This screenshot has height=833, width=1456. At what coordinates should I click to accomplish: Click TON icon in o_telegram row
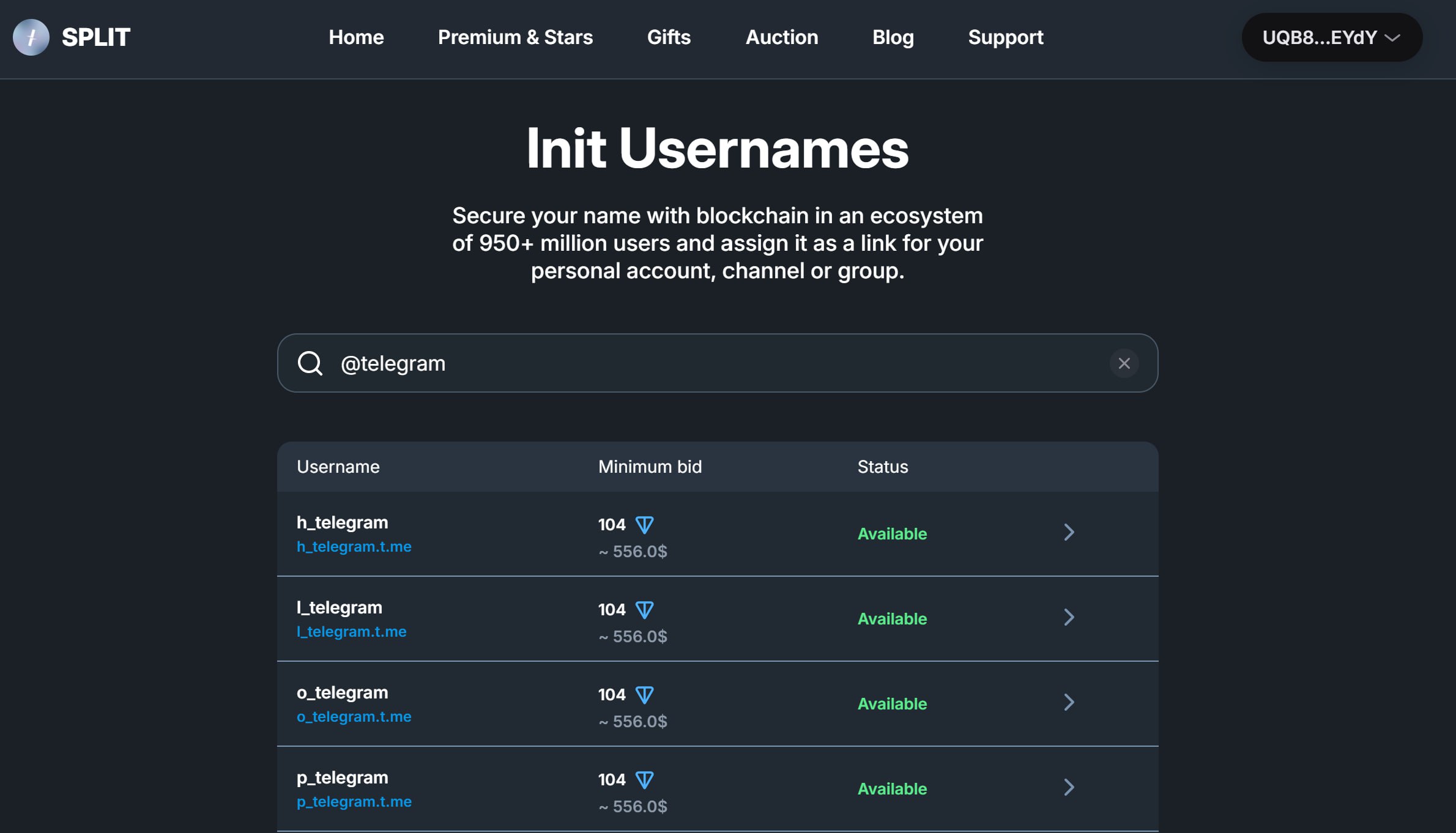pos(644,695)
